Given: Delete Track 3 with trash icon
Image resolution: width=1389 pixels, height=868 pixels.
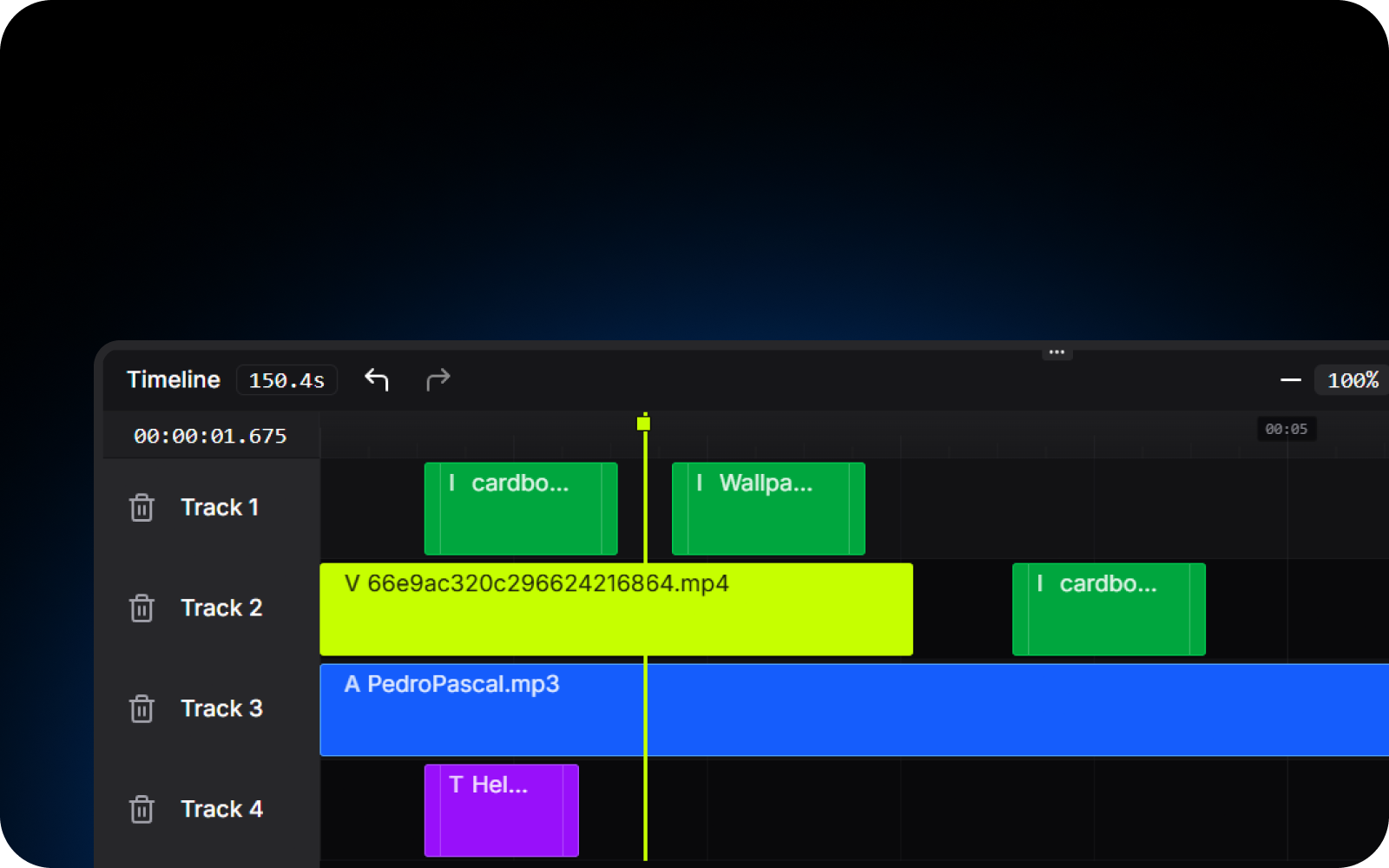Looking at the screenshot, I should (142, 709).
